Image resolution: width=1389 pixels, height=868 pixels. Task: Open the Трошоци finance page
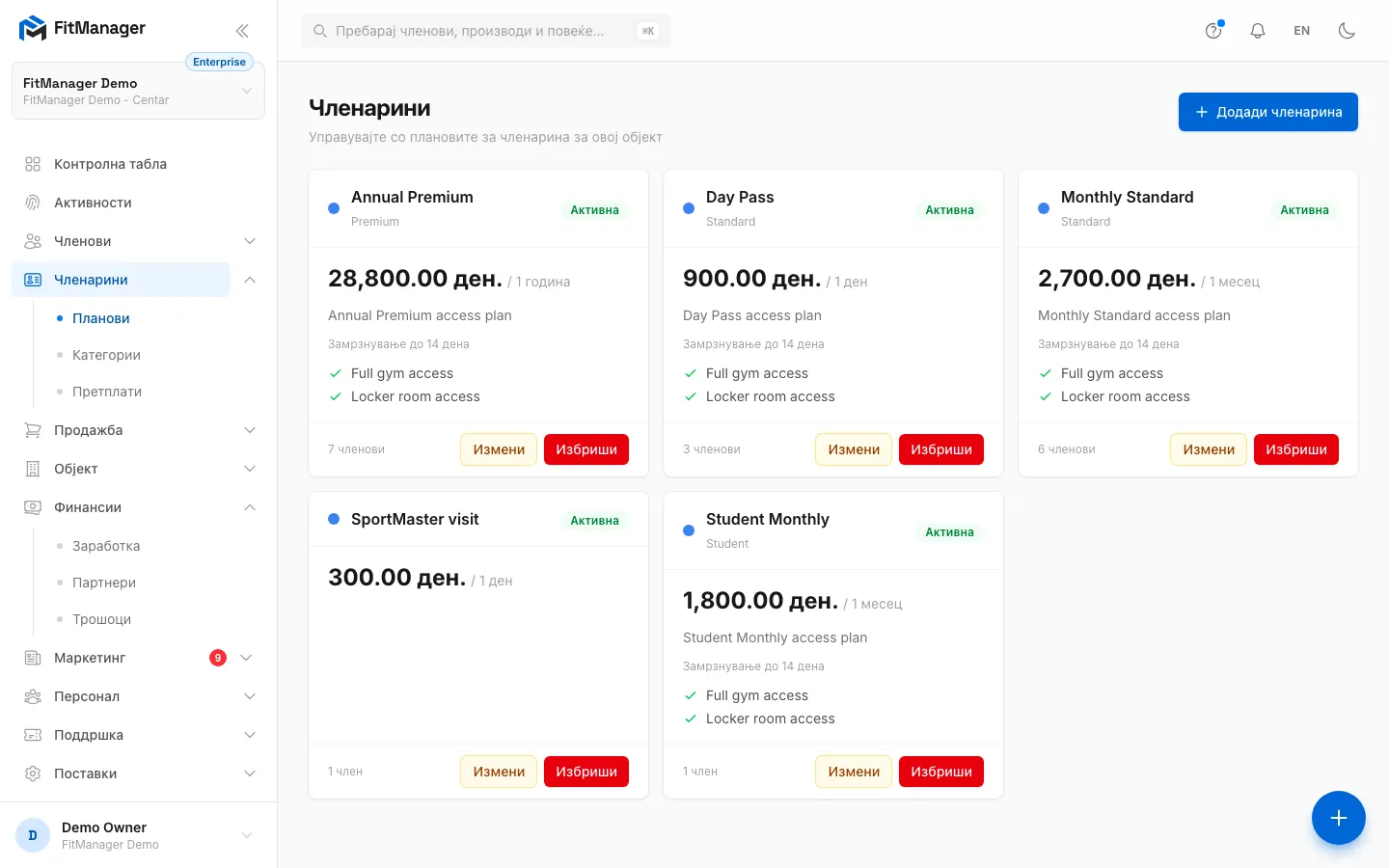(x=101, y=619)
